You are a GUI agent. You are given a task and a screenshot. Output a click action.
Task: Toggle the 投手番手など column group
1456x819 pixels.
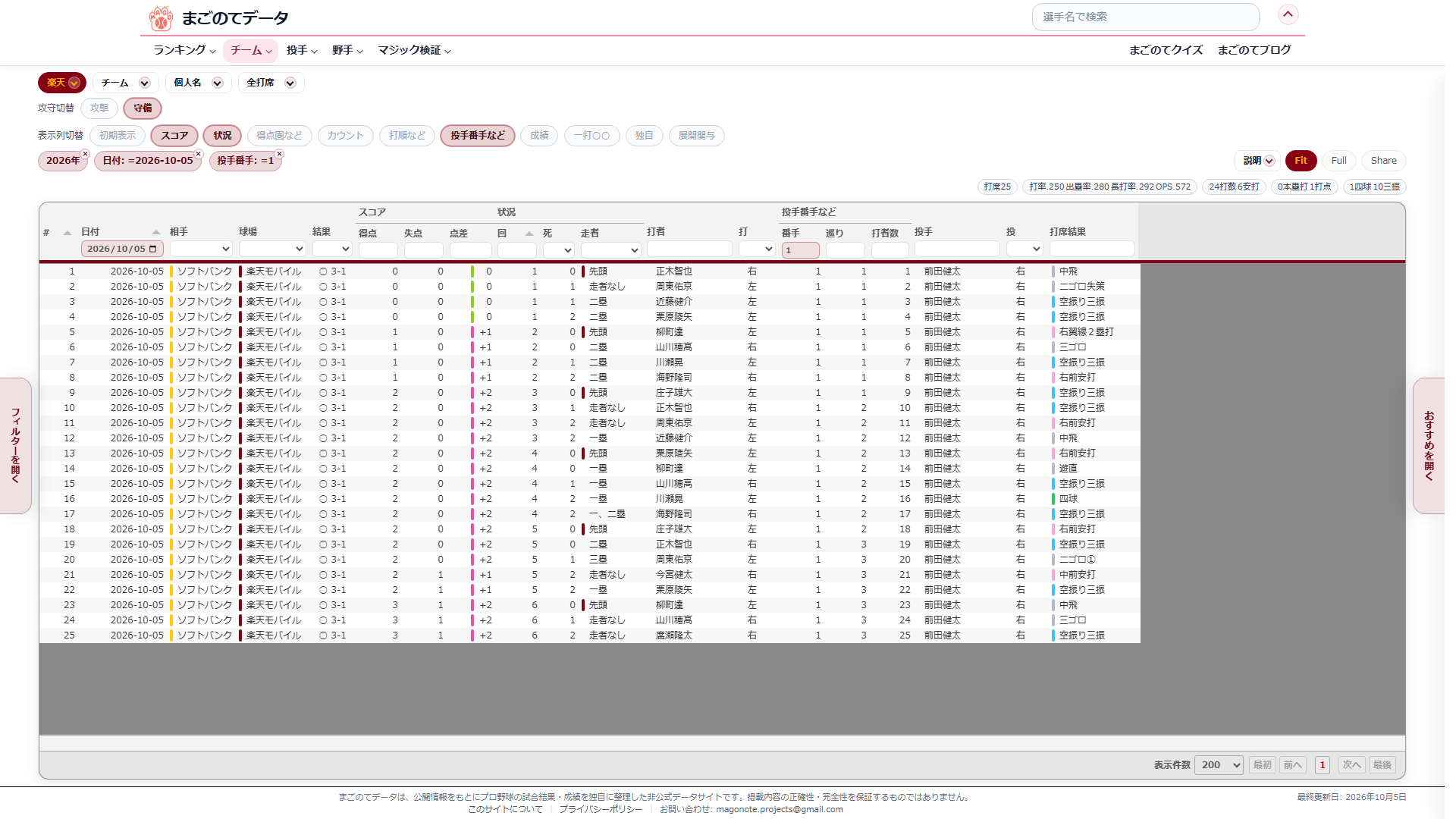[x=478, y=136]
